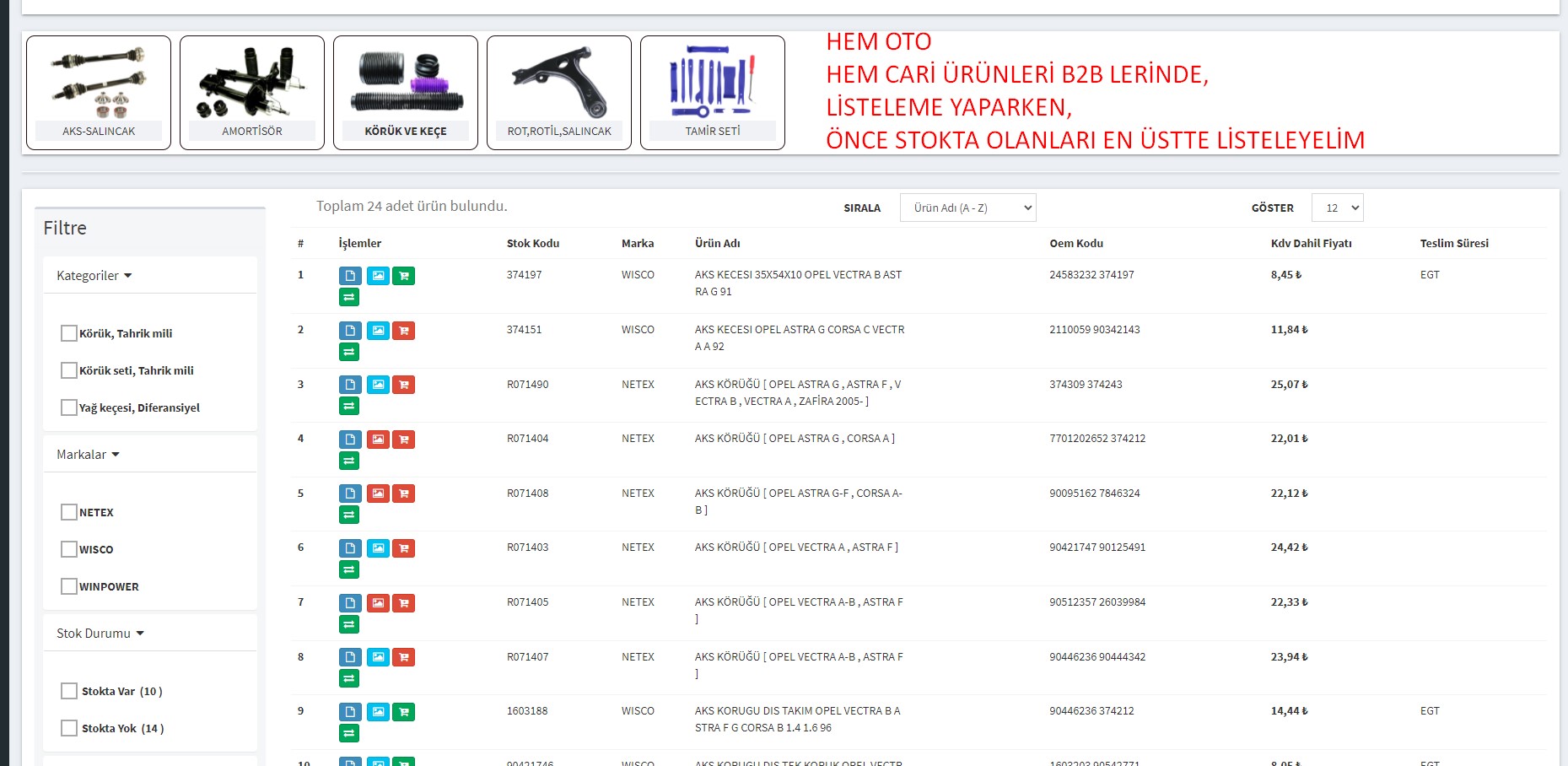The image size is (1568, 766).
Task: Sort by the 'Kdv Dahil Fiyatı' column header
Action: (x=1311, y=243)
